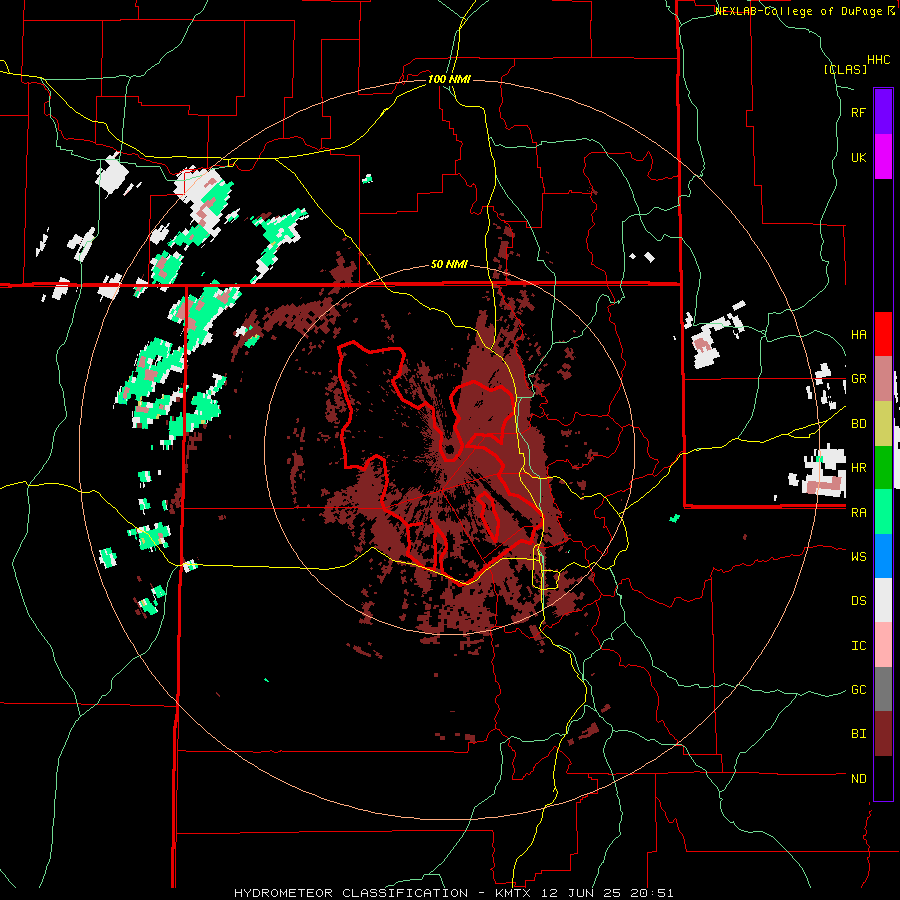Click the GR legend label
Image resolution: width=900 pixels, height=900 pixels.
pyautogui.click(x=858, y=379)
